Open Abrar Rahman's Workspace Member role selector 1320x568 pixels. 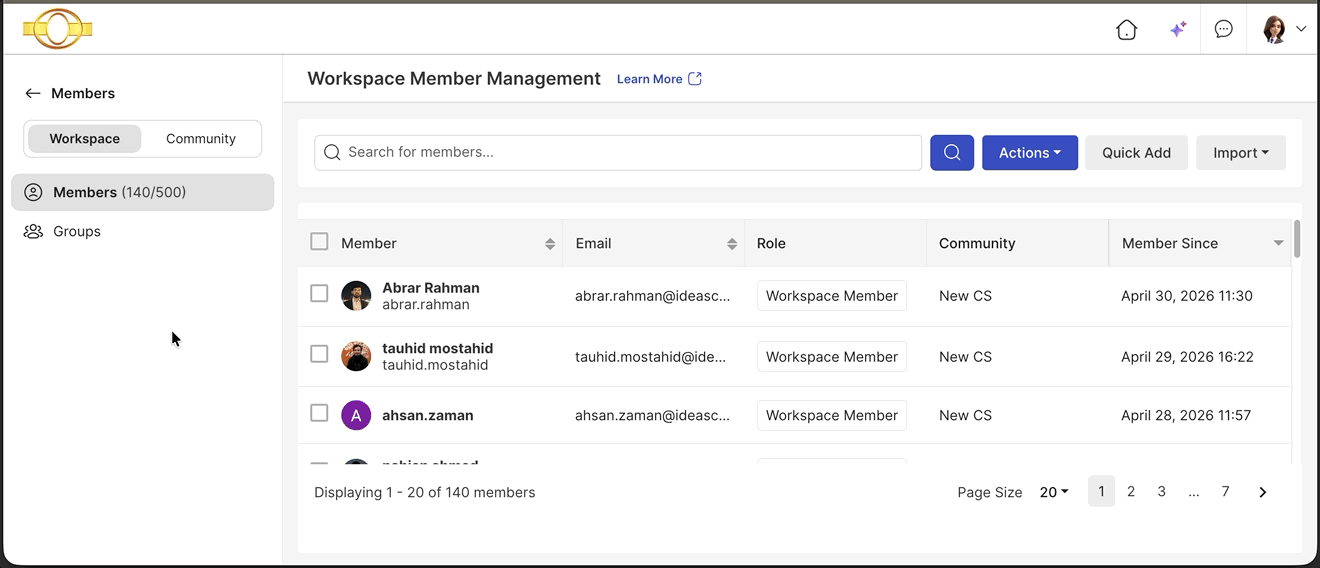click(x=832, y=296)
